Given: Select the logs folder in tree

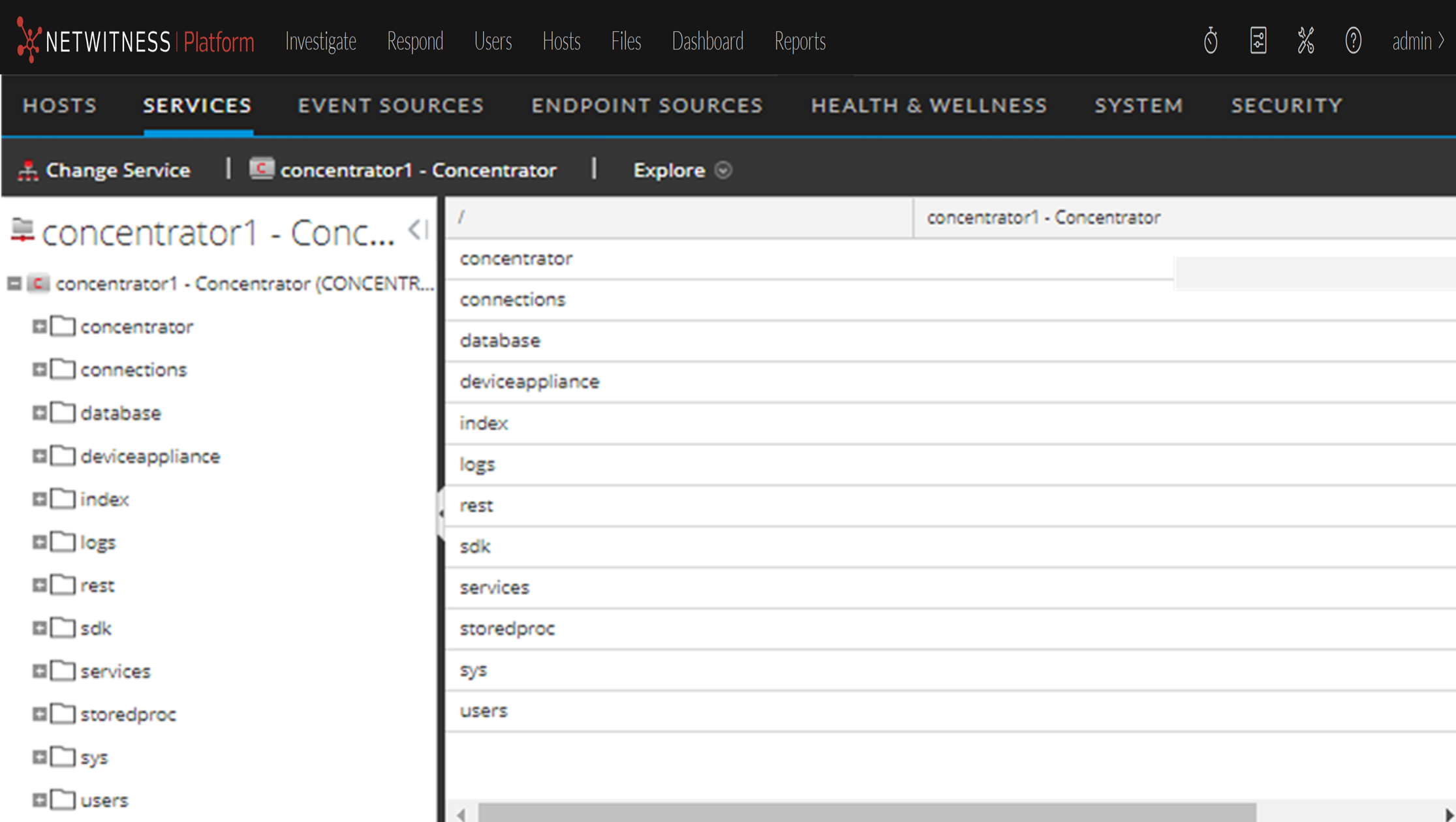Looking at the screenshot, I should 98,543.
